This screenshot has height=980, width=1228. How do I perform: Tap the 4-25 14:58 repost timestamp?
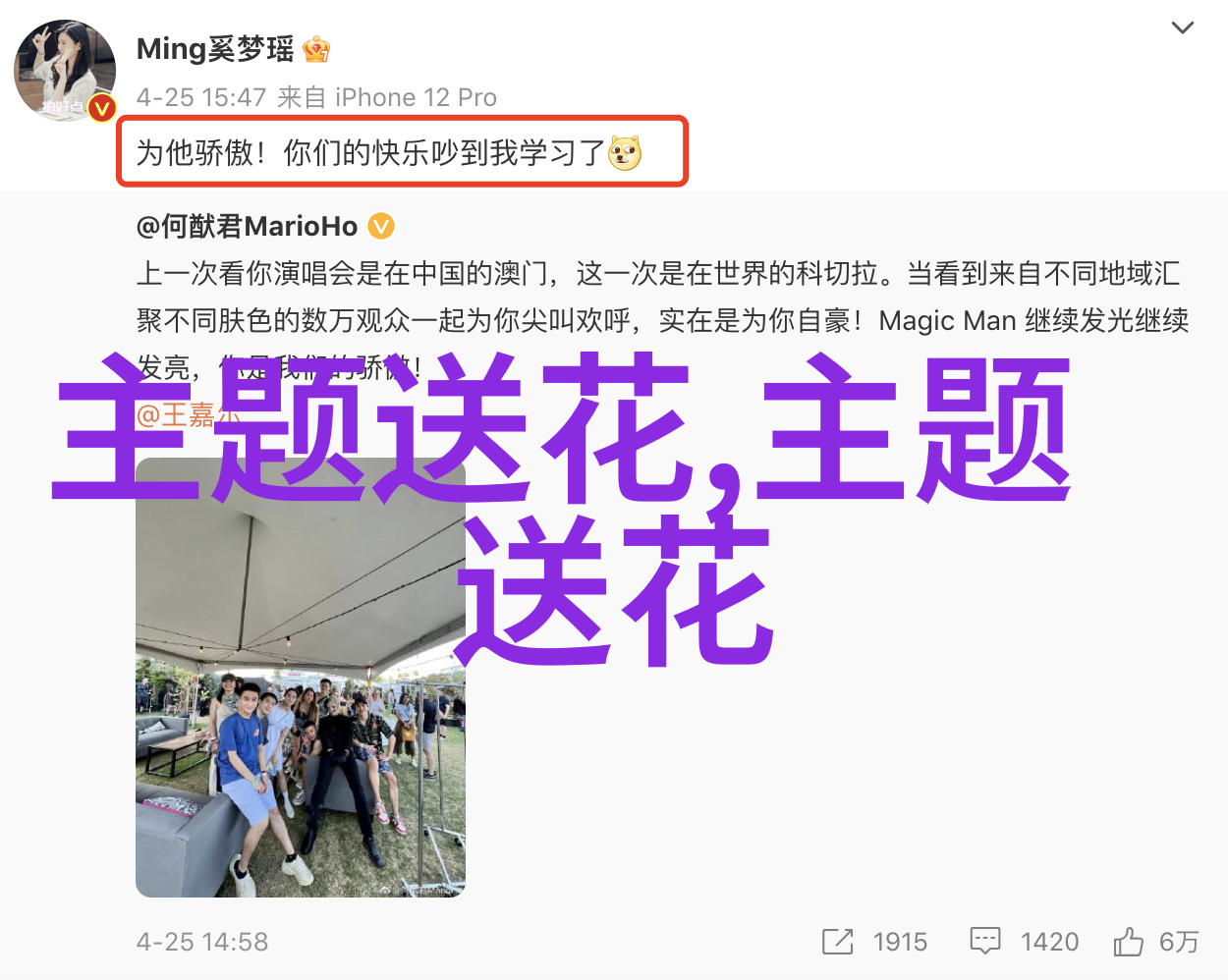[x=202, y=942]
